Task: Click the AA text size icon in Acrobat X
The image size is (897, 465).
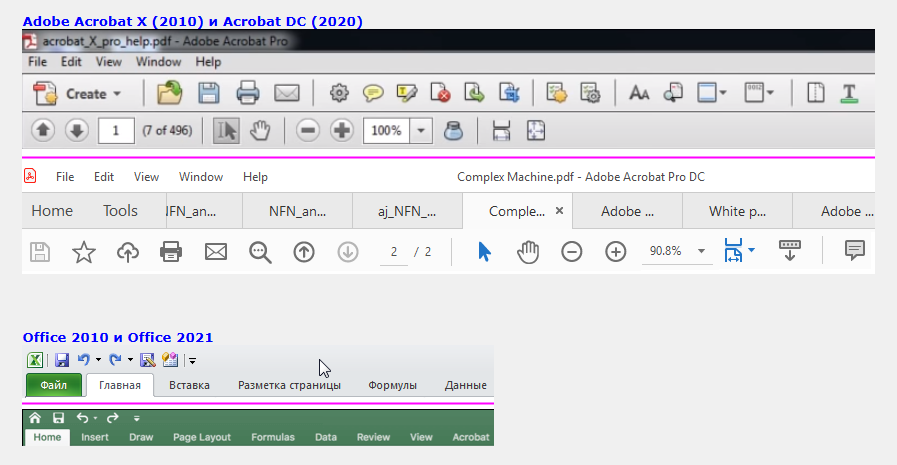Action: point(639,93)
